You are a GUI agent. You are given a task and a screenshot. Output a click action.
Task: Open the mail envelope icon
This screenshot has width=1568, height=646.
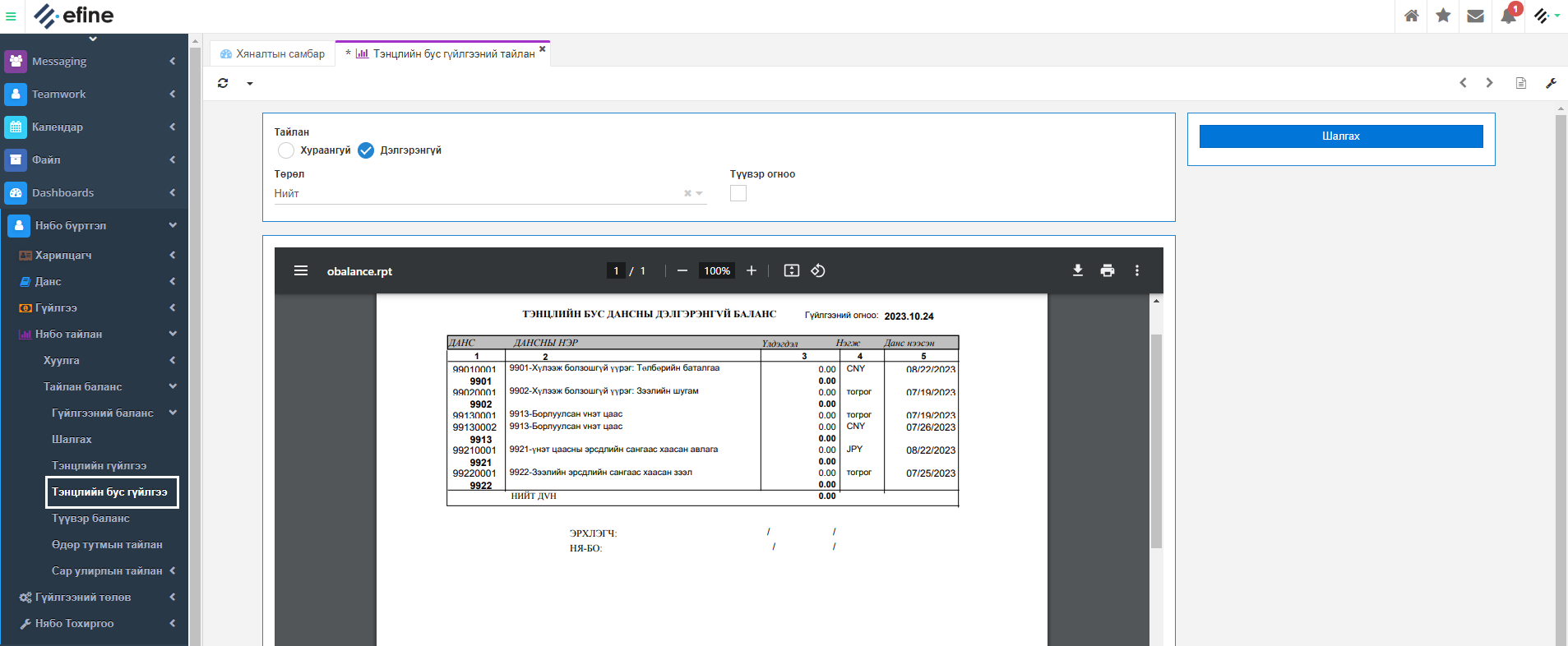[x=1475, y=16]
